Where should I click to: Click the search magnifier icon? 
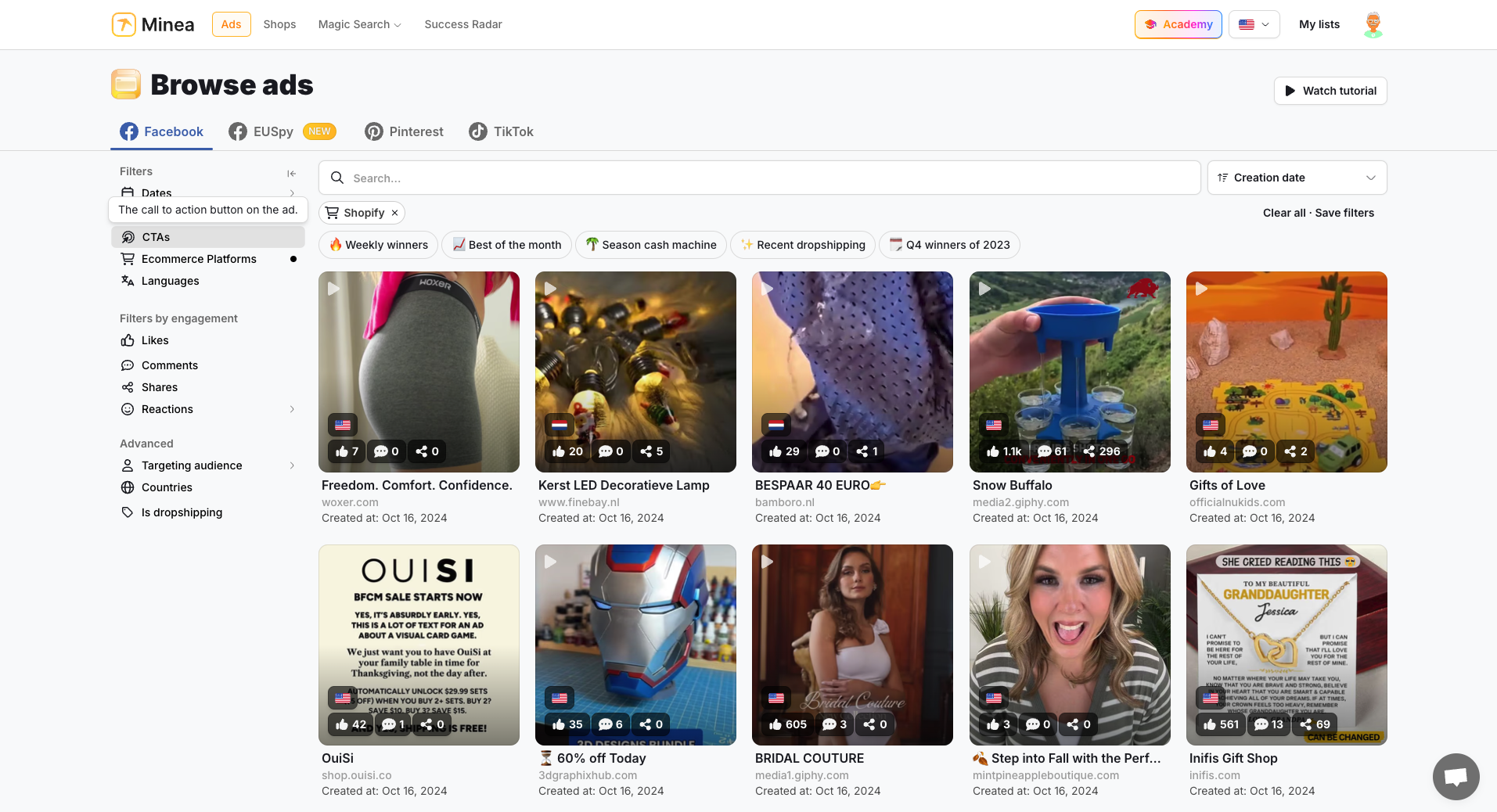(337, 178)
